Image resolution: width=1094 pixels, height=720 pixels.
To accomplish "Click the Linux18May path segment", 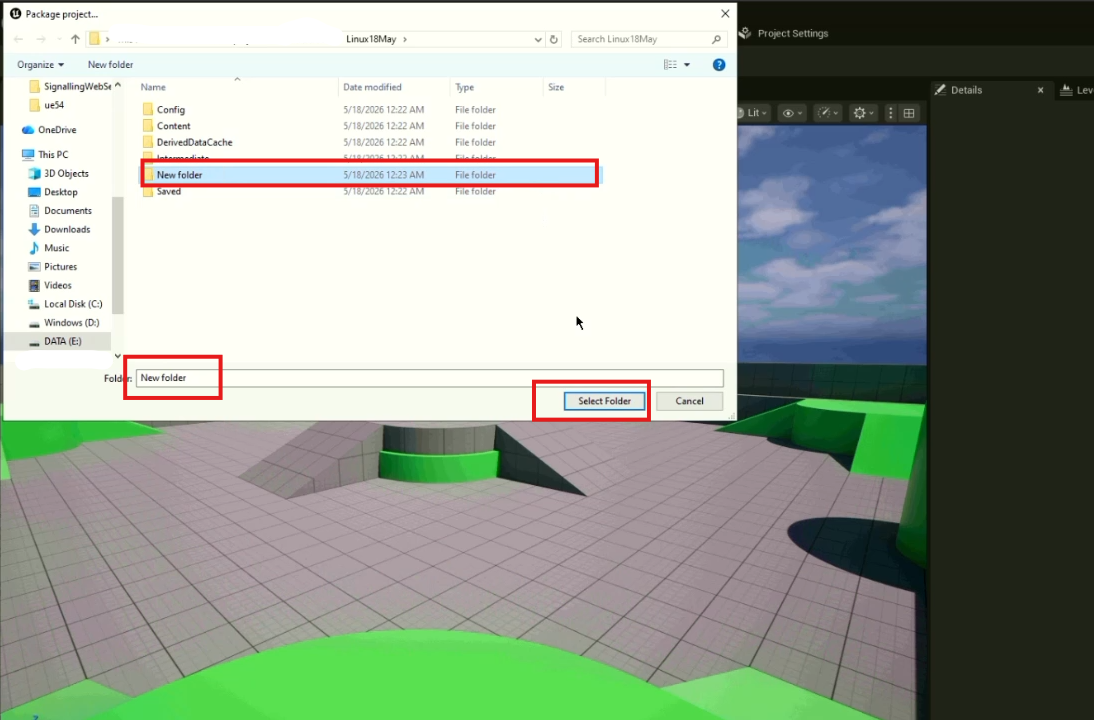I will 371,39.
